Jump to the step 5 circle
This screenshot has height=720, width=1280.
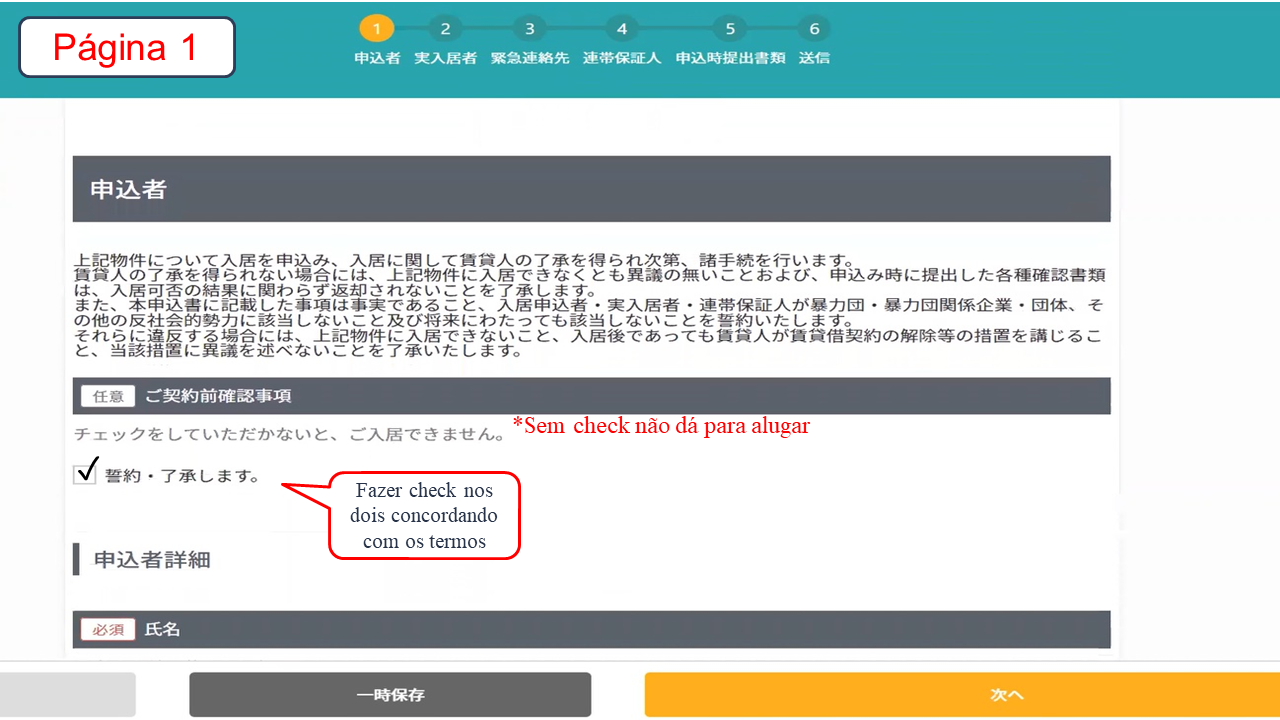coord(730,29)
